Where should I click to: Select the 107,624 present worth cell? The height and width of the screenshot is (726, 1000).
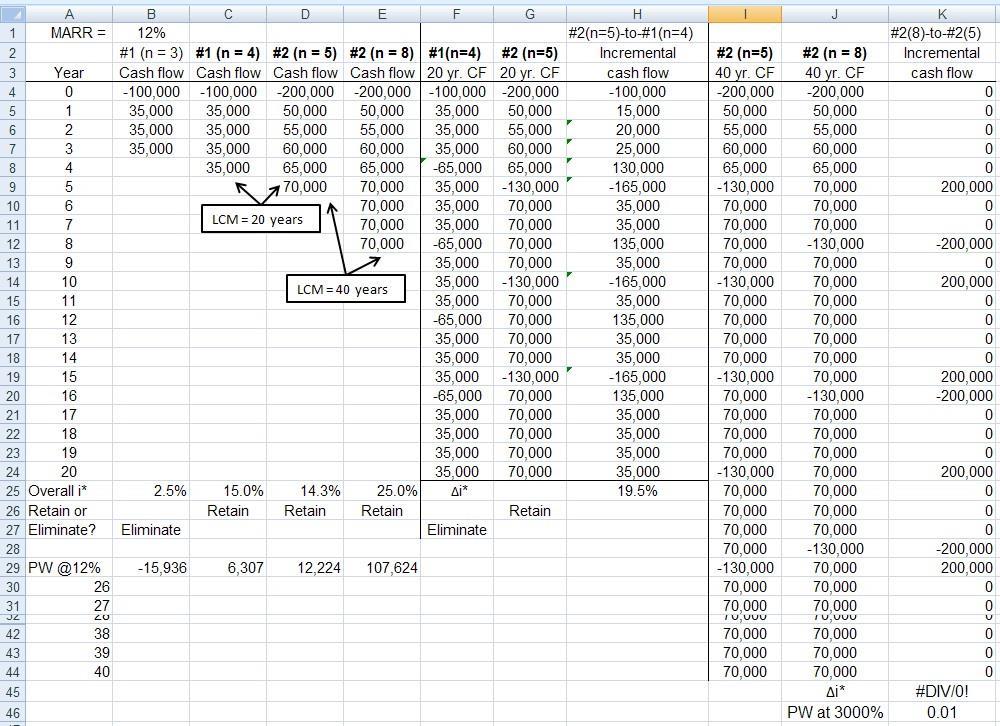382,568
